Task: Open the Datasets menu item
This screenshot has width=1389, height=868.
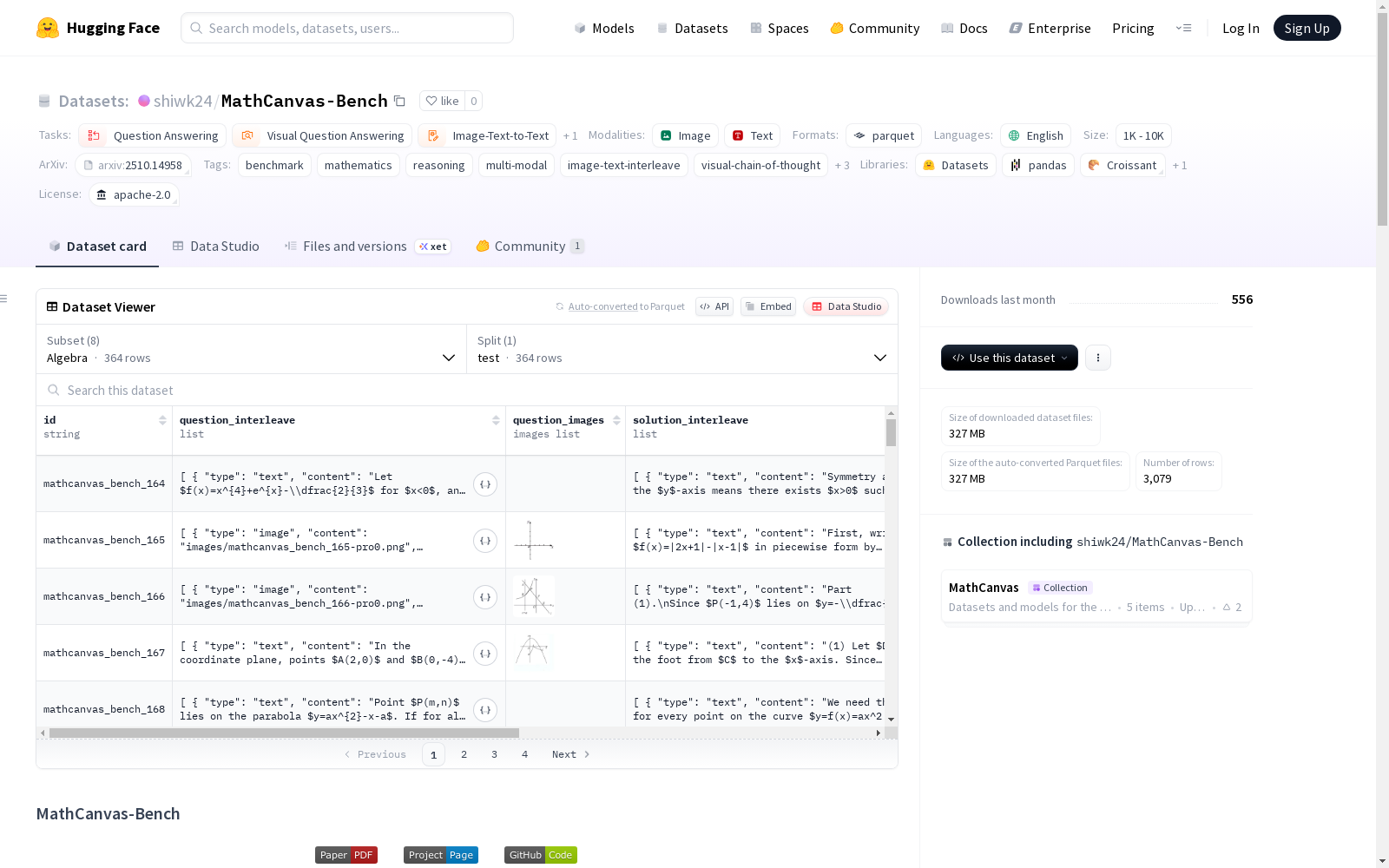Action: [693, 28]
